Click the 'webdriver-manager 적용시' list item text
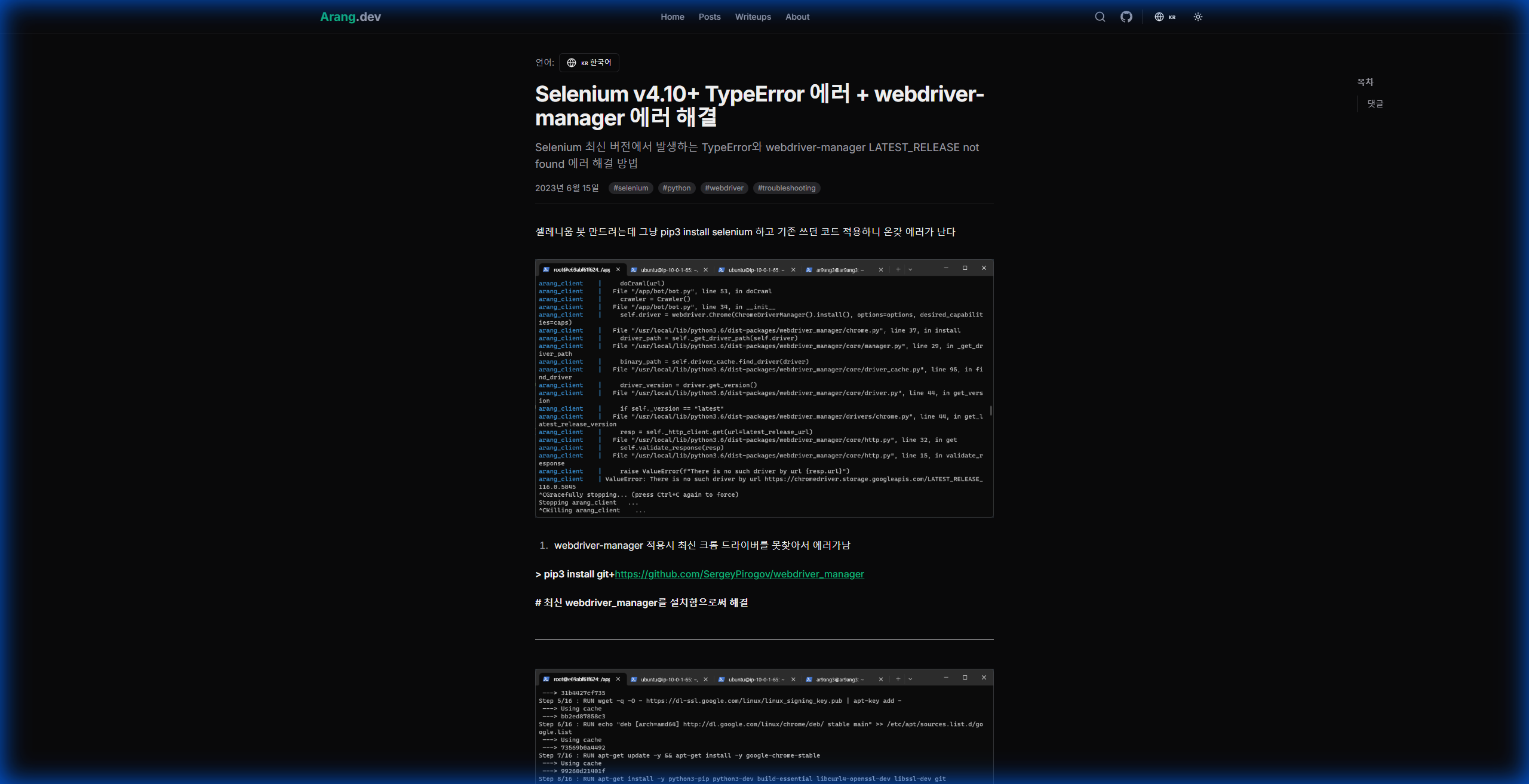1529x784 pixels. tap(702, 545)
